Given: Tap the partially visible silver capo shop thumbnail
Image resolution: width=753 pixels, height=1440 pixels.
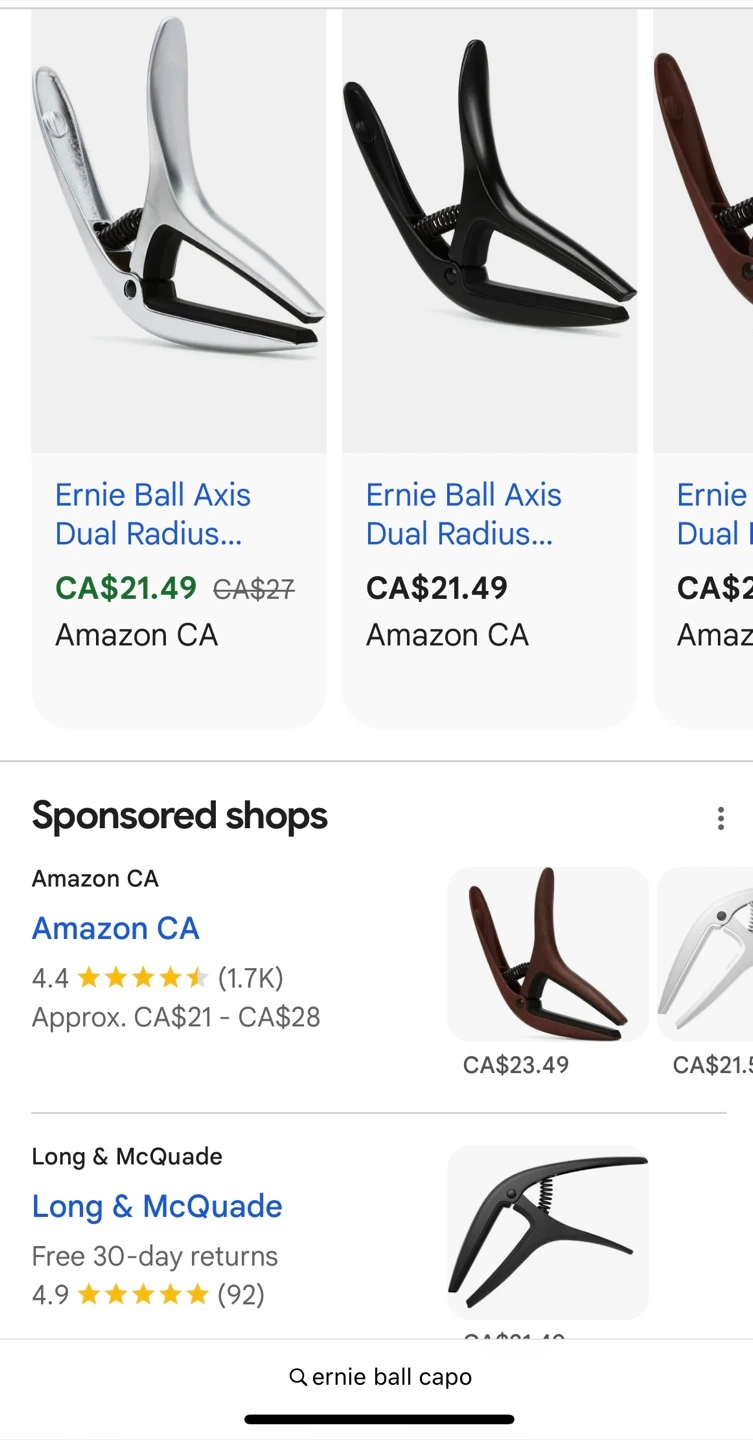Looking at the screenshot, I should pyautogui.click(x=705, y=954).
